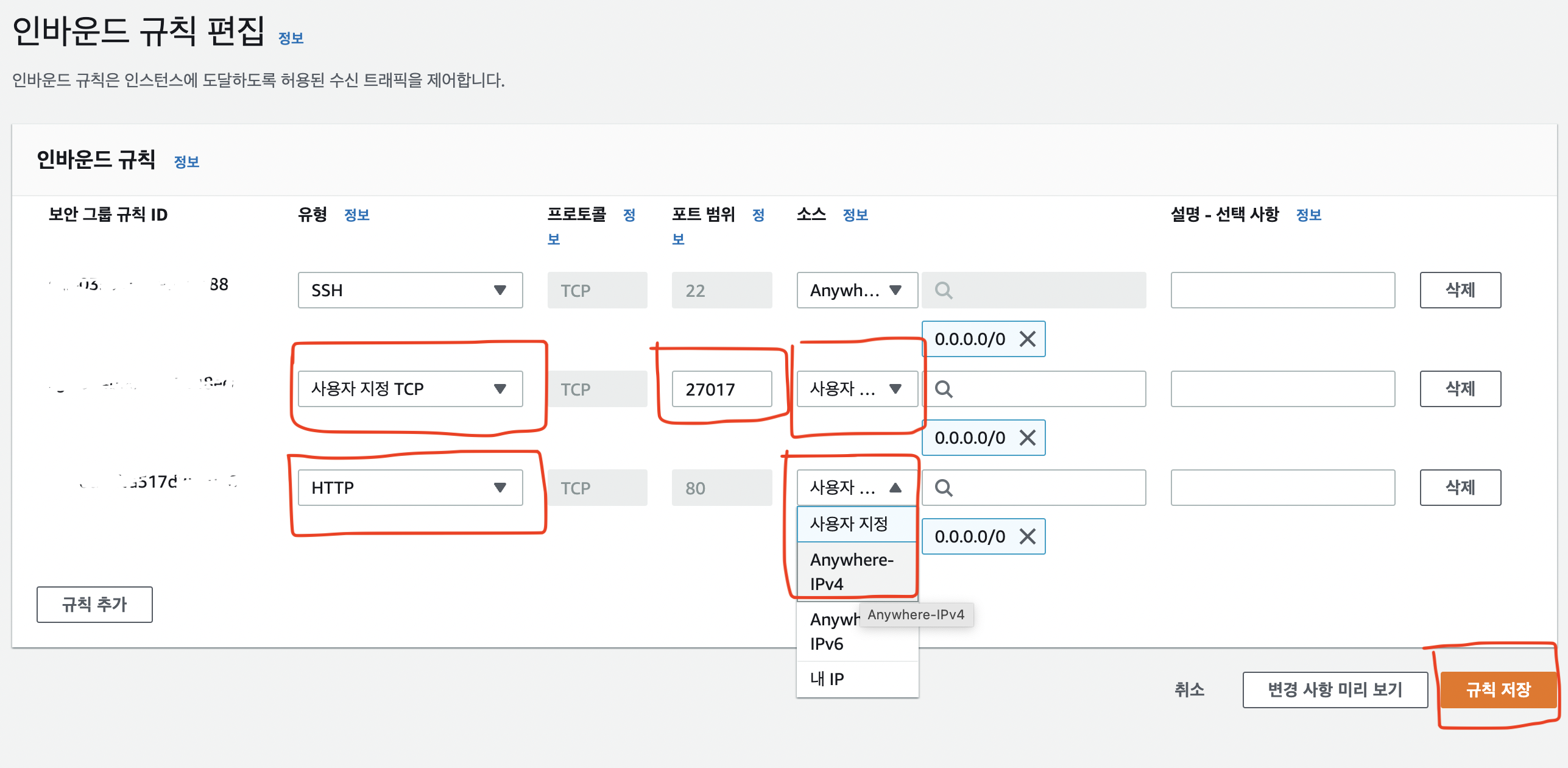Remove 0.0.0.0/0 chip from HTTP rule
Image resolution: width=1568 pixels, height=768 pixels.
[x=1027, y=536]
